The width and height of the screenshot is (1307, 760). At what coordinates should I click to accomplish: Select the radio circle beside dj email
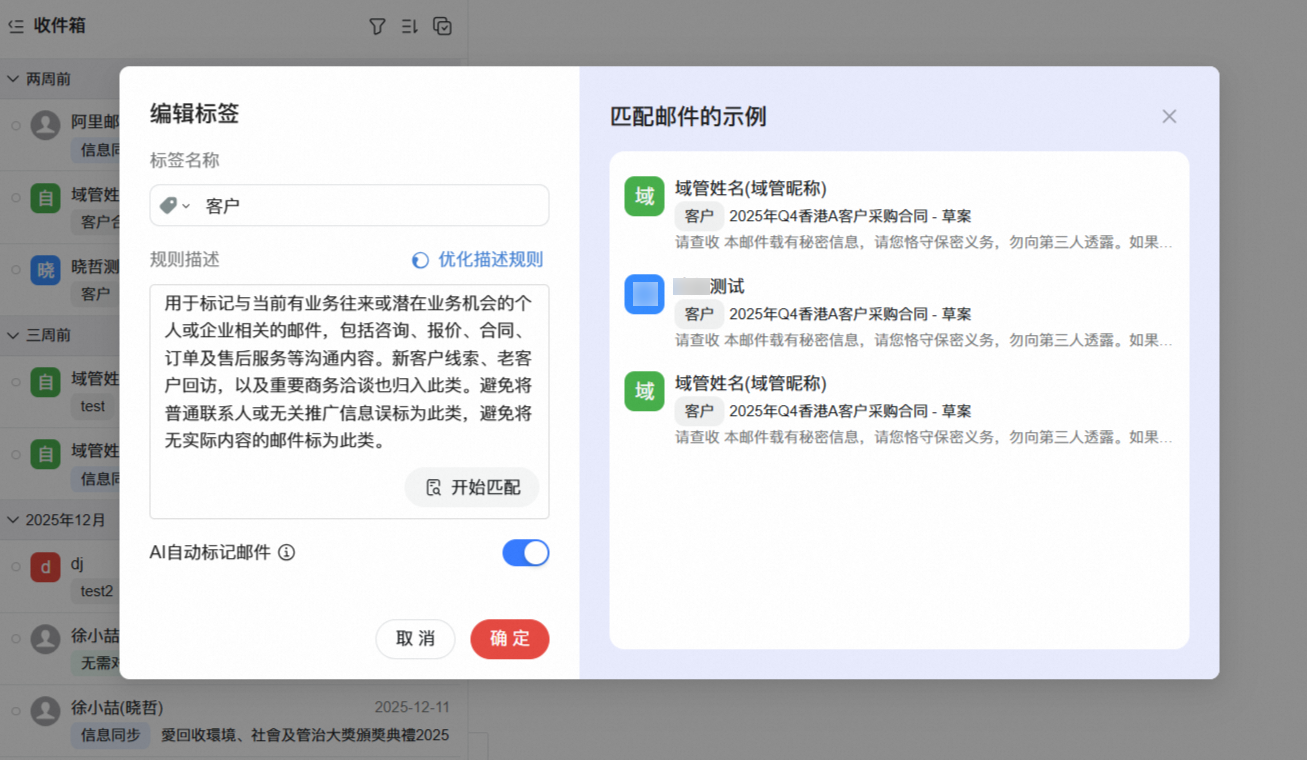(16, 567)
